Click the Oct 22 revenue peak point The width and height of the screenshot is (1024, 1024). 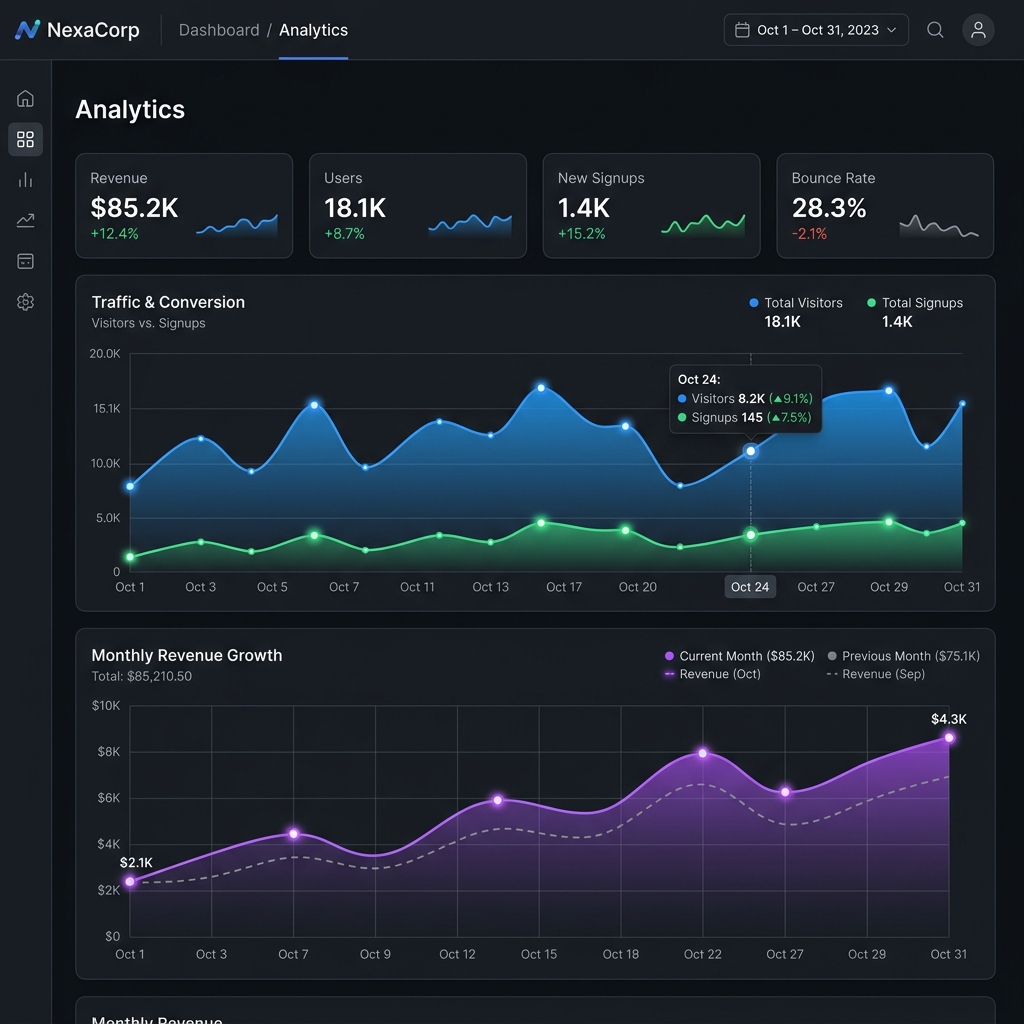(703, 753)
